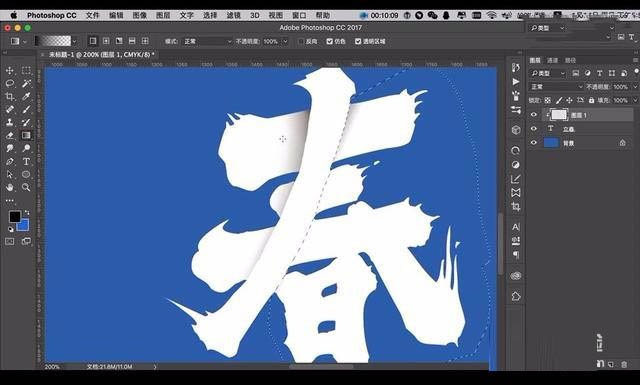Switch to the 通道 channels tab

(552, 60)
